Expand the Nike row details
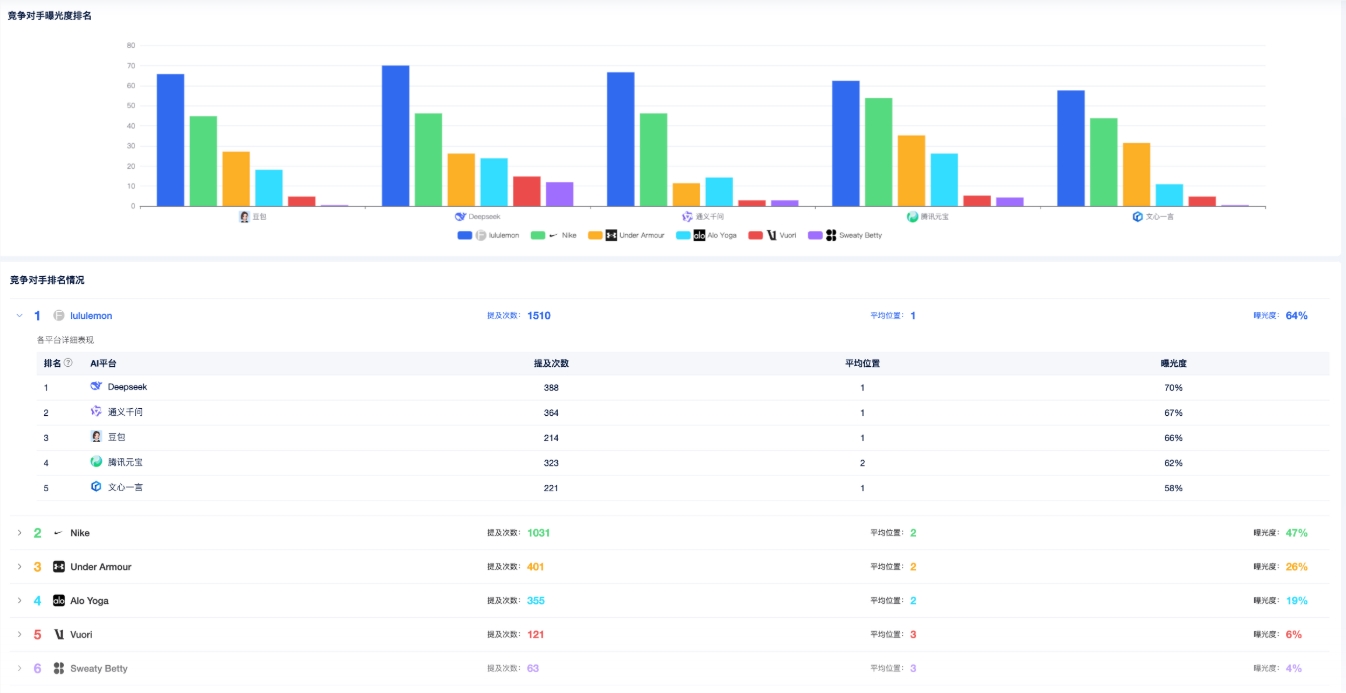Image resolution: width=1346 pixels, height=693 pixels. click(18, 532)
